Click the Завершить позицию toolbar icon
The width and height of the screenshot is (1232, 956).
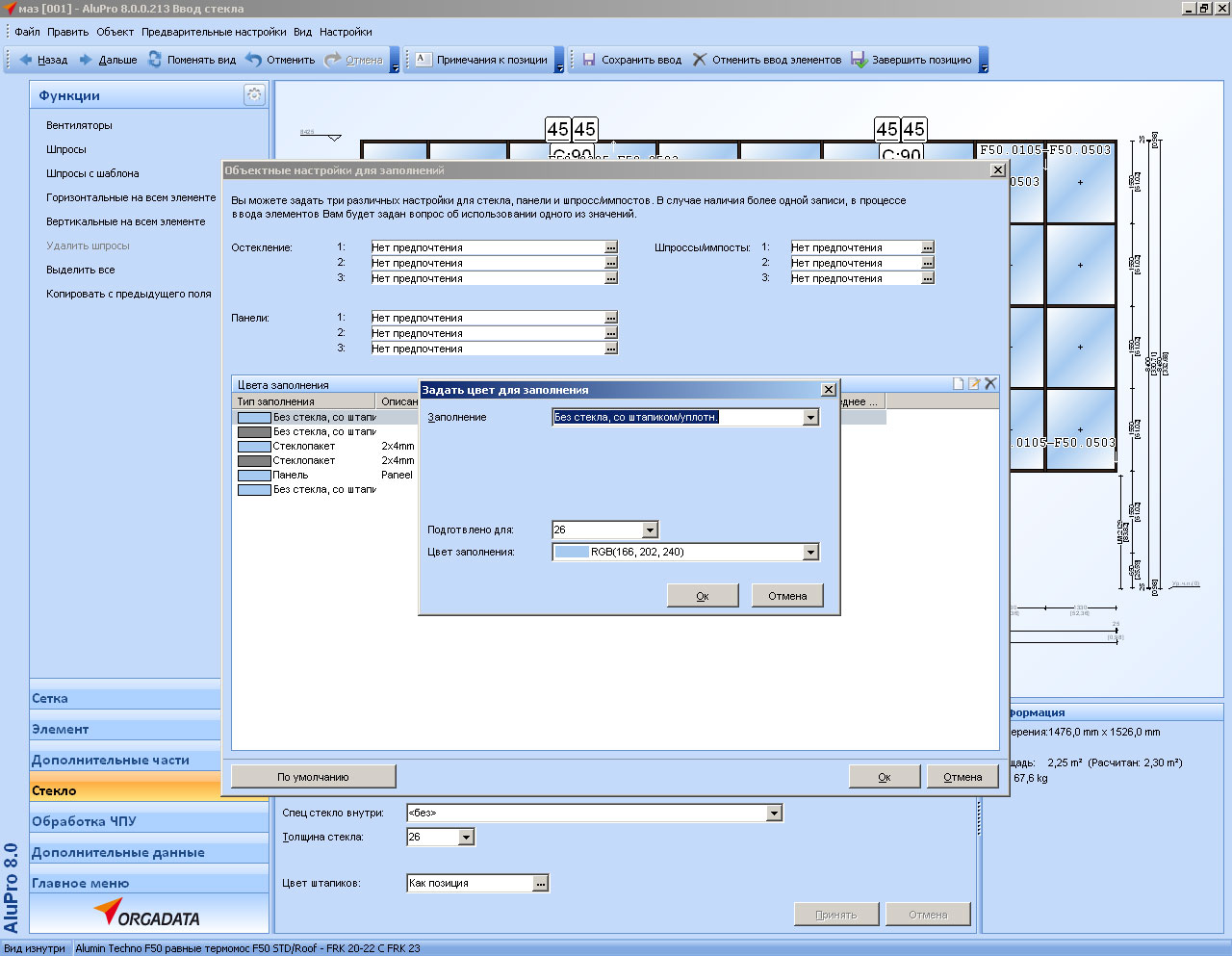pyautogui.click(x=859, y=60)
